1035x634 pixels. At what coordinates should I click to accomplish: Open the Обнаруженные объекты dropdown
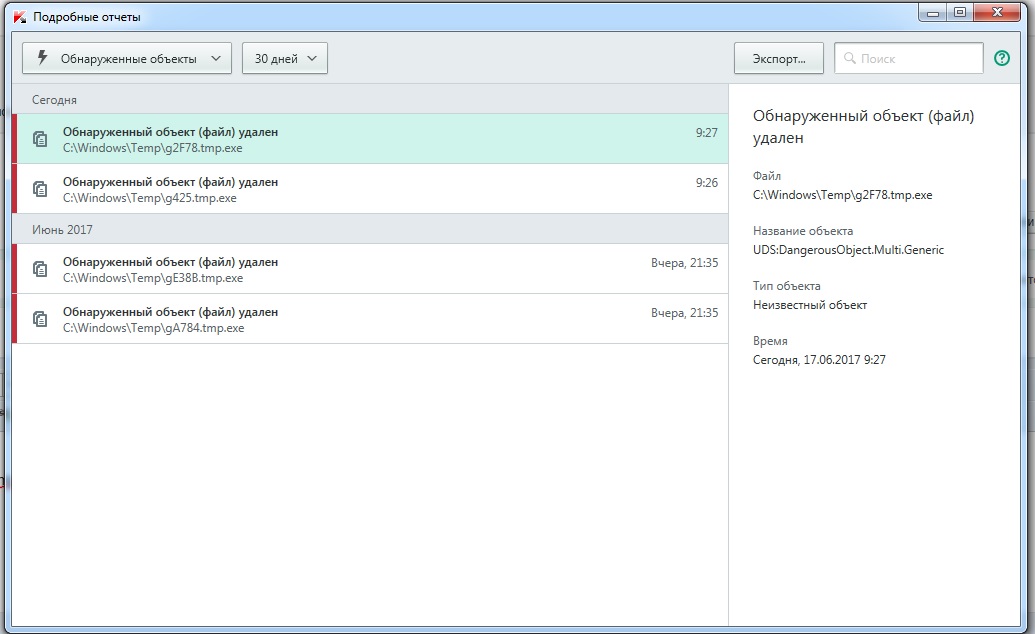tap(127, 59)
